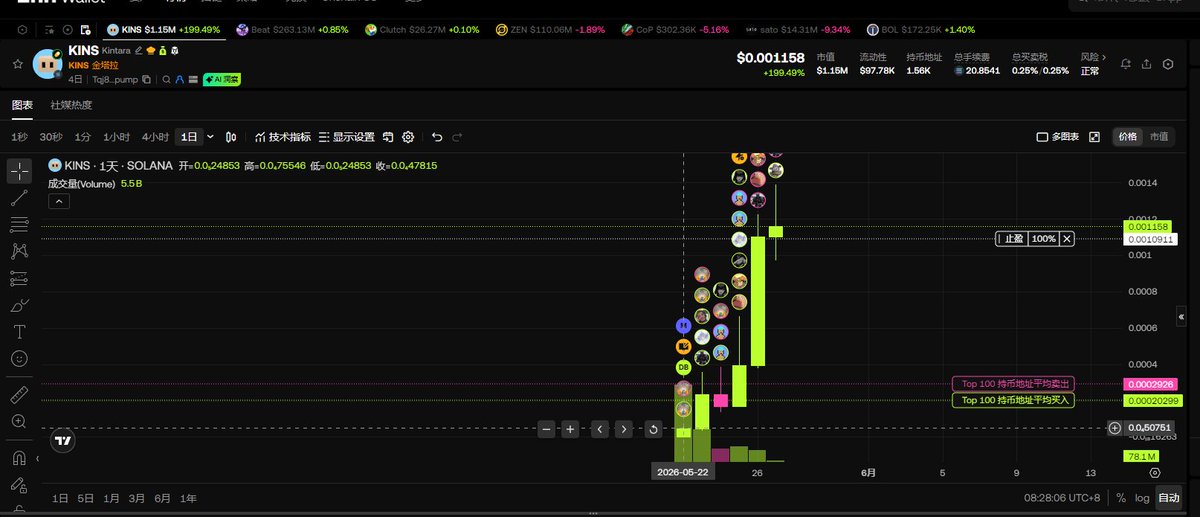Viewport: 1200px width, 517px height.
Task: Switch to the 社媒热度 tab
Action: click(71, 104)
